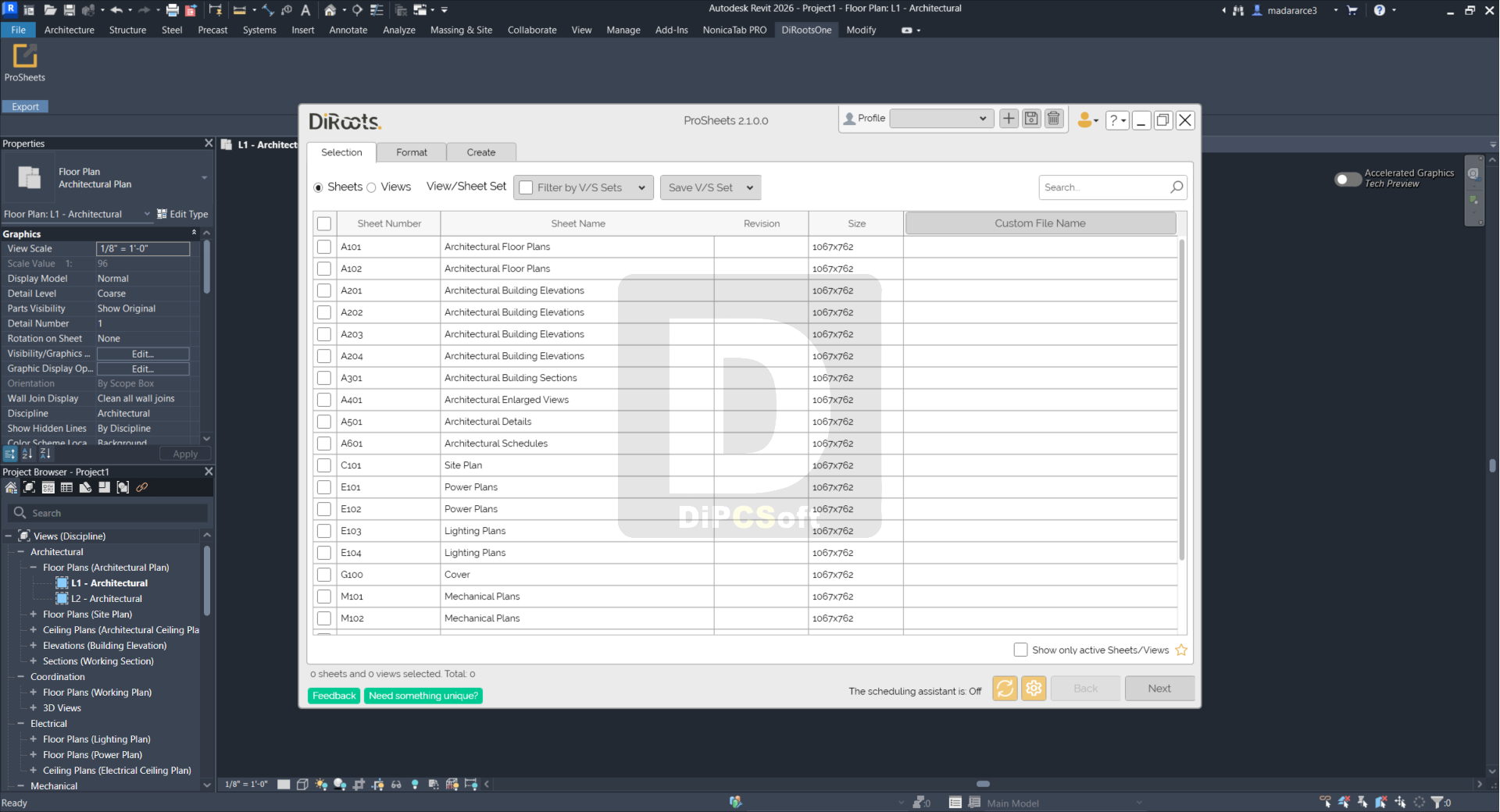Click the Autodesk App Store cart icon
The height and width of the screenshot is (812, 1500).
point(1352,10)
